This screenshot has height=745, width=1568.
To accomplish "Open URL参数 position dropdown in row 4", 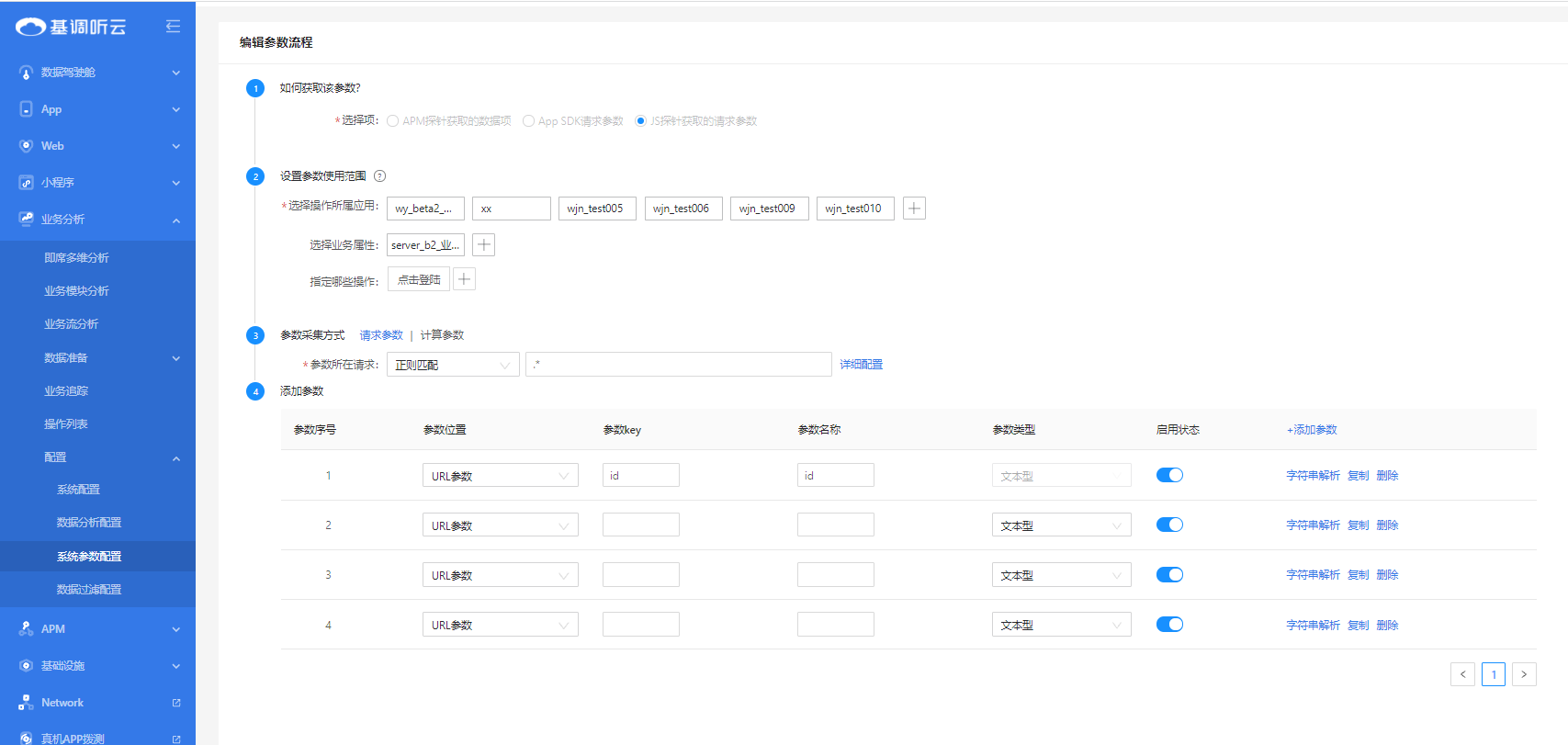I will [501, 625].
